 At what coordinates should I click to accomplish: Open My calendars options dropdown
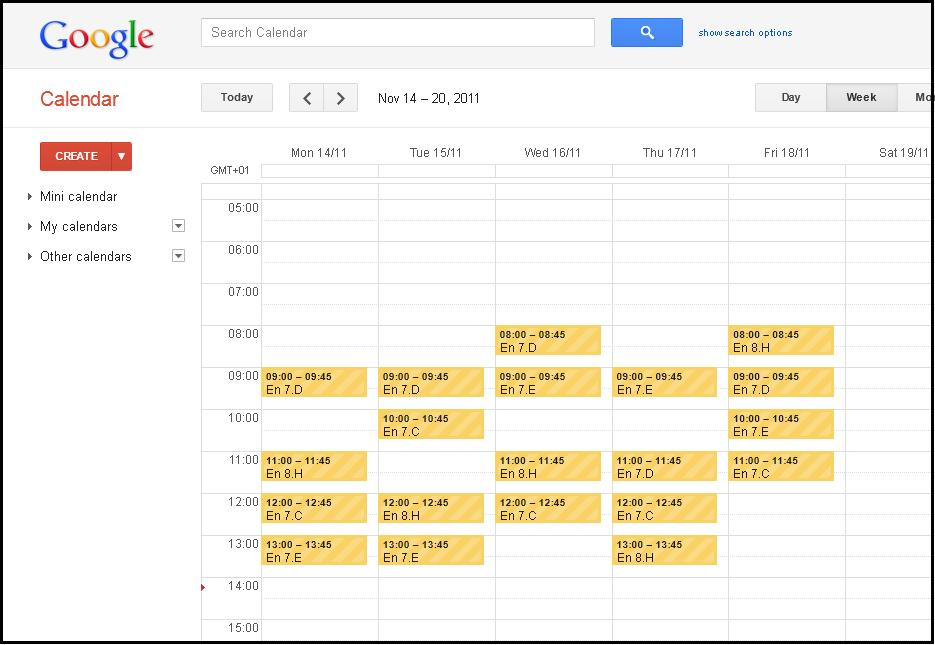tap(178, 226)
